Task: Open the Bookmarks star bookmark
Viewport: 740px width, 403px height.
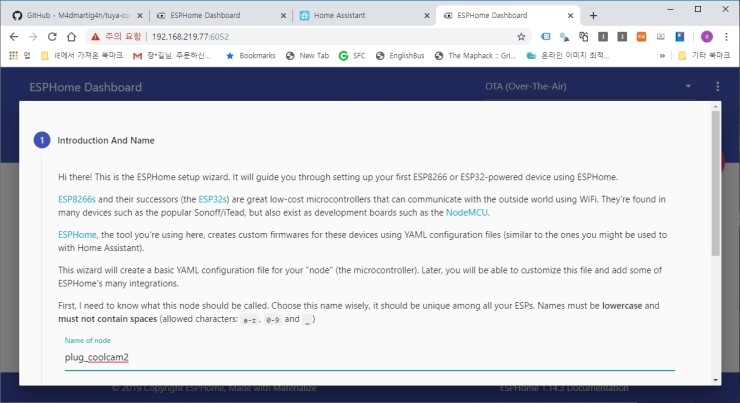Action: tap(251, 56)
